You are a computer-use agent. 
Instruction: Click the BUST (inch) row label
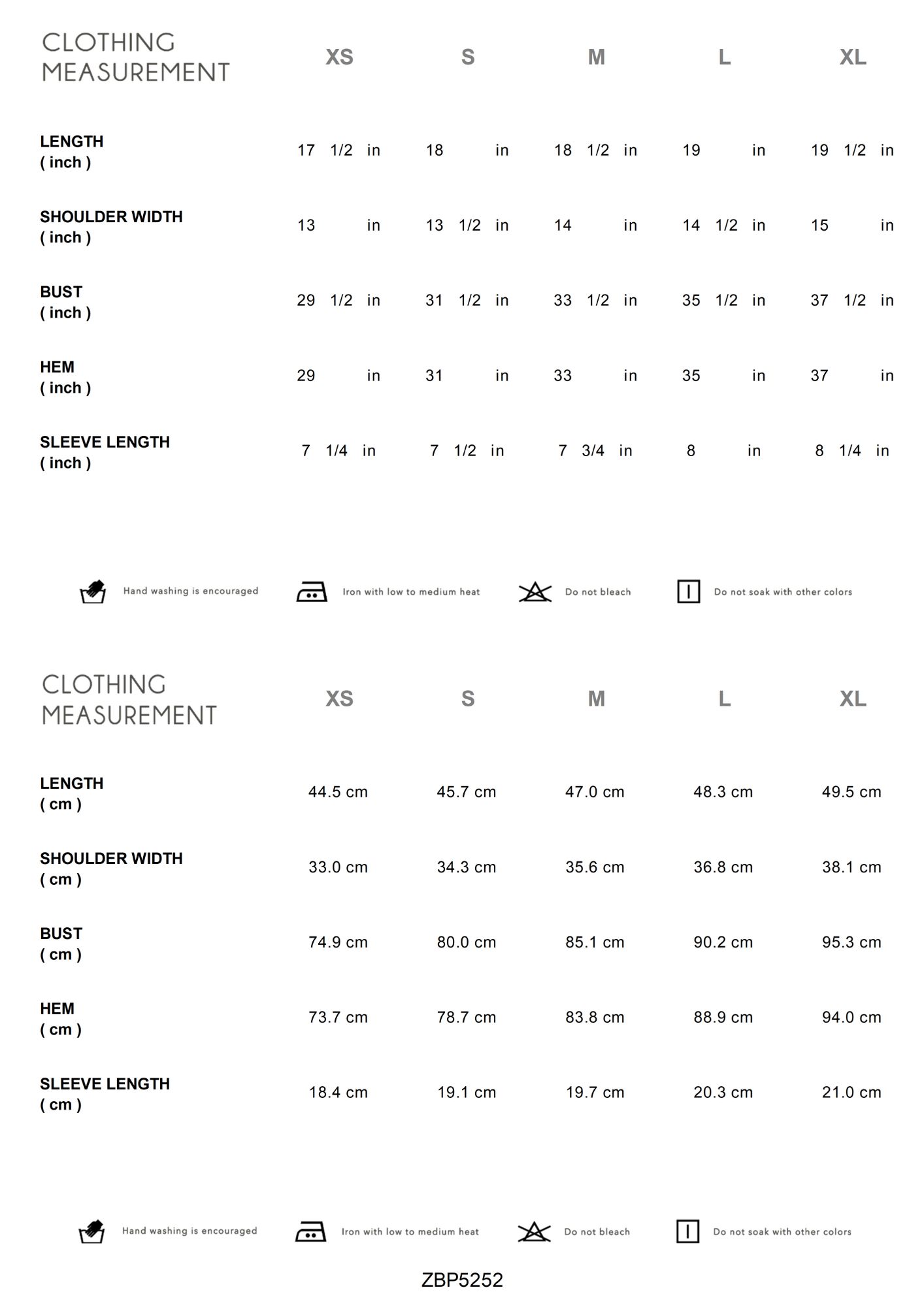pos(65,302)
